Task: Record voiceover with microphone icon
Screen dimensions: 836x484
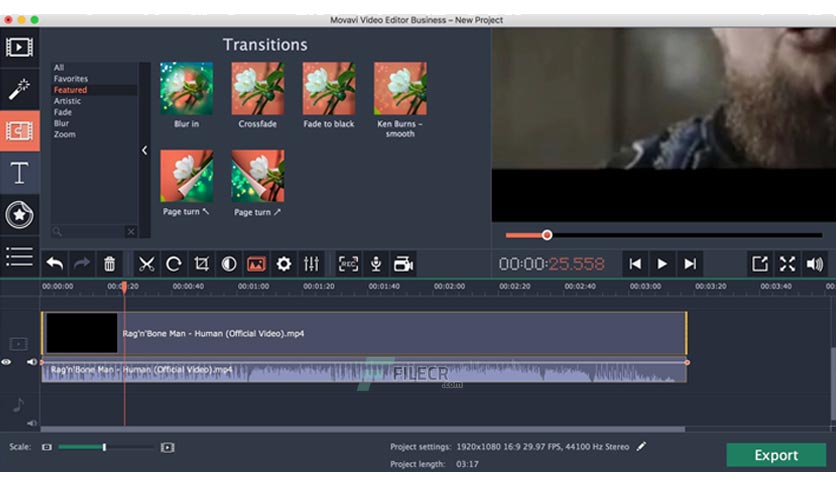Action: tap(376, 264)
